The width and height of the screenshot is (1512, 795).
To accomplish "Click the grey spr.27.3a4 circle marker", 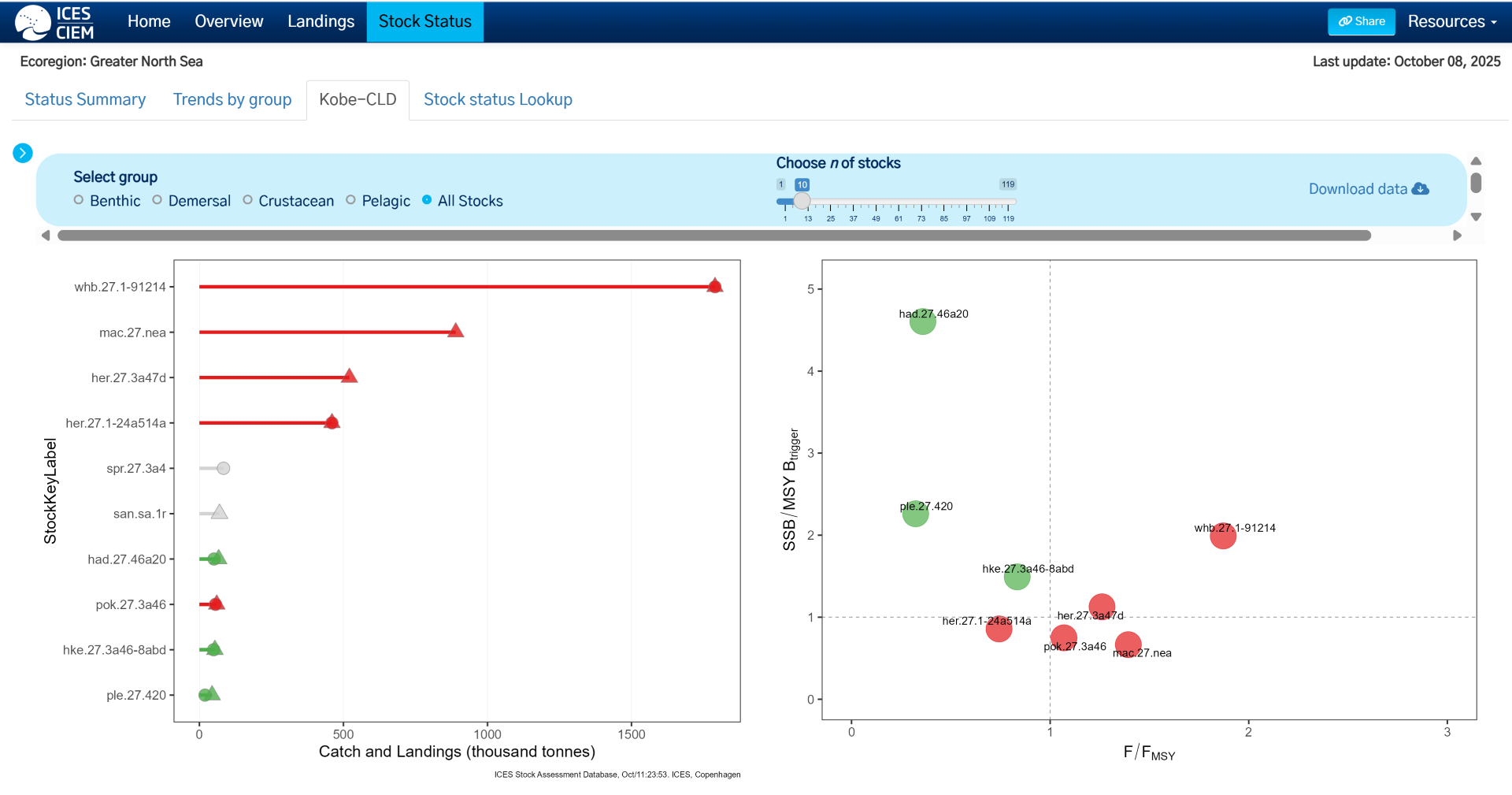I will (x=224, y=469).
